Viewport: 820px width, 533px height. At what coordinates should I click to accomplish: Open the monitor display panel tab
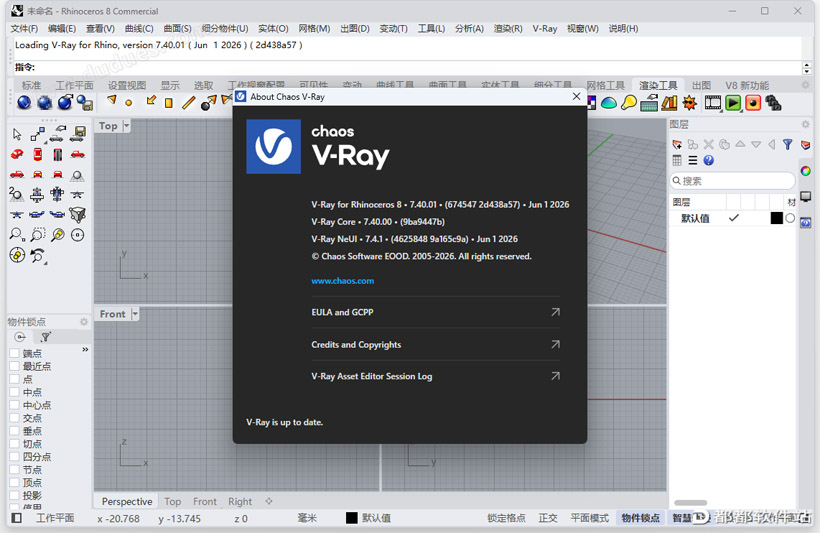click(806, 197)
